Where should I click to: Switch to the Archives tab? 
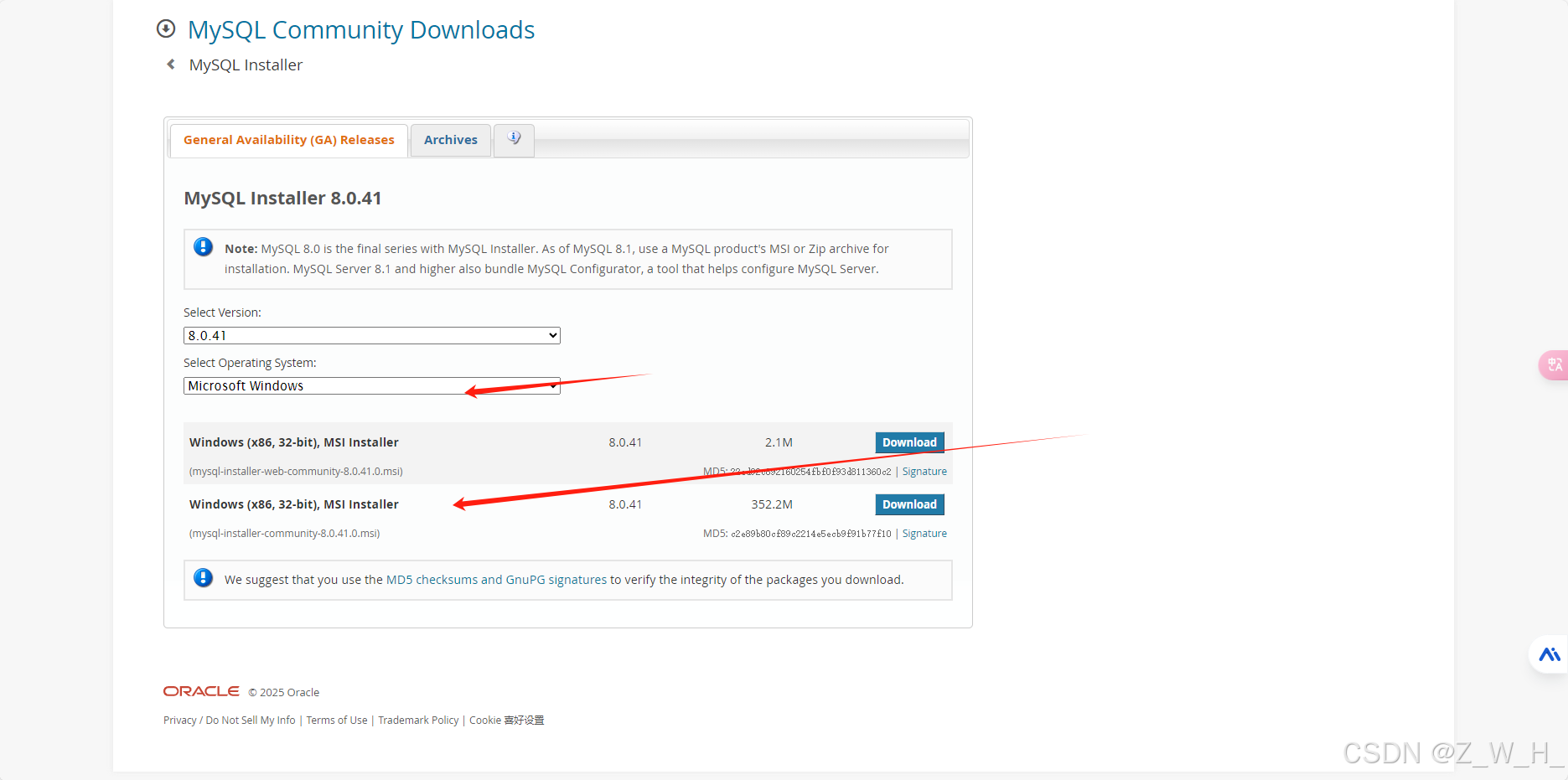pos(451,140)
